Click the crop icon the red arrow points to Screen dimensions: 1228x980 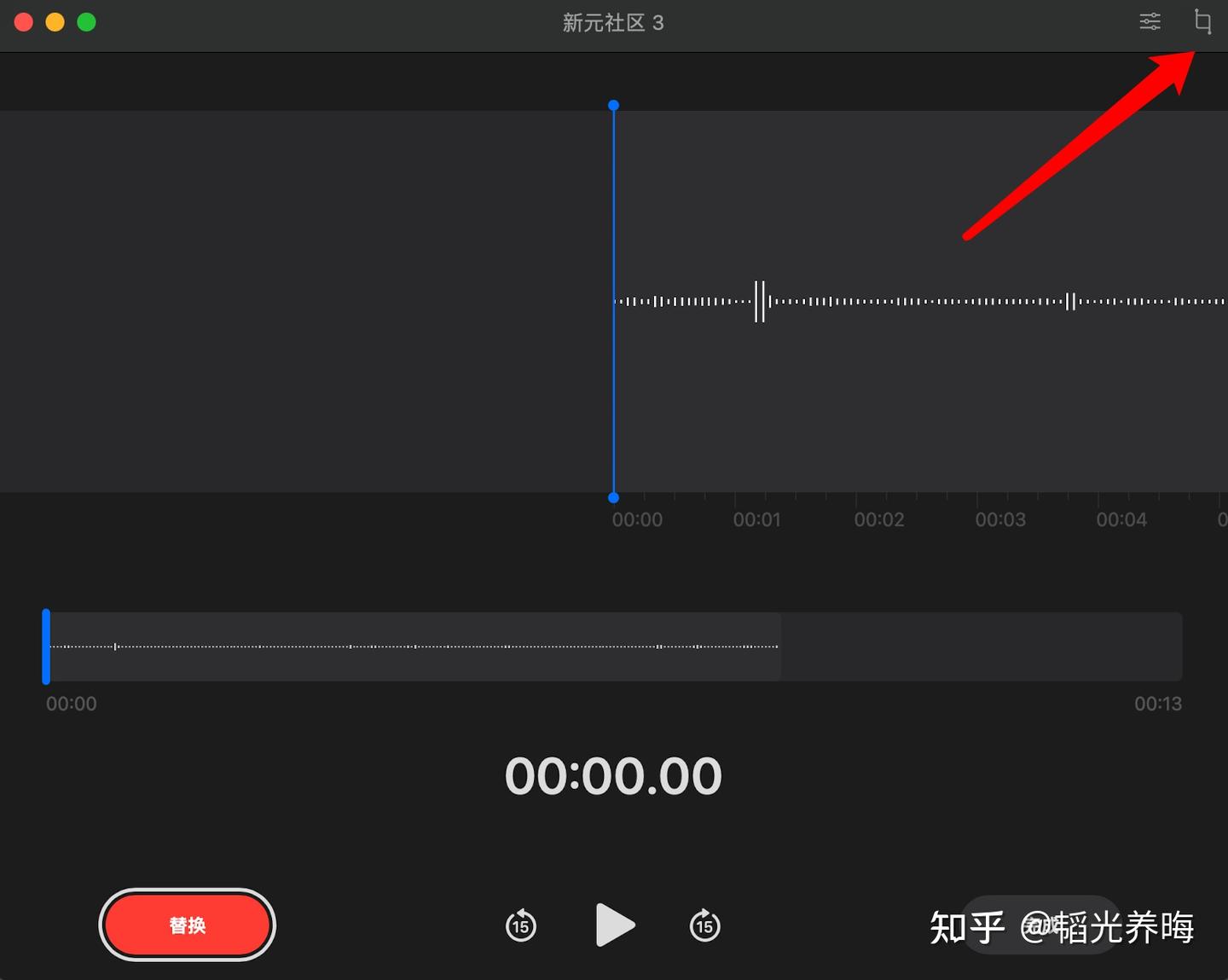tap(1202, 21)
